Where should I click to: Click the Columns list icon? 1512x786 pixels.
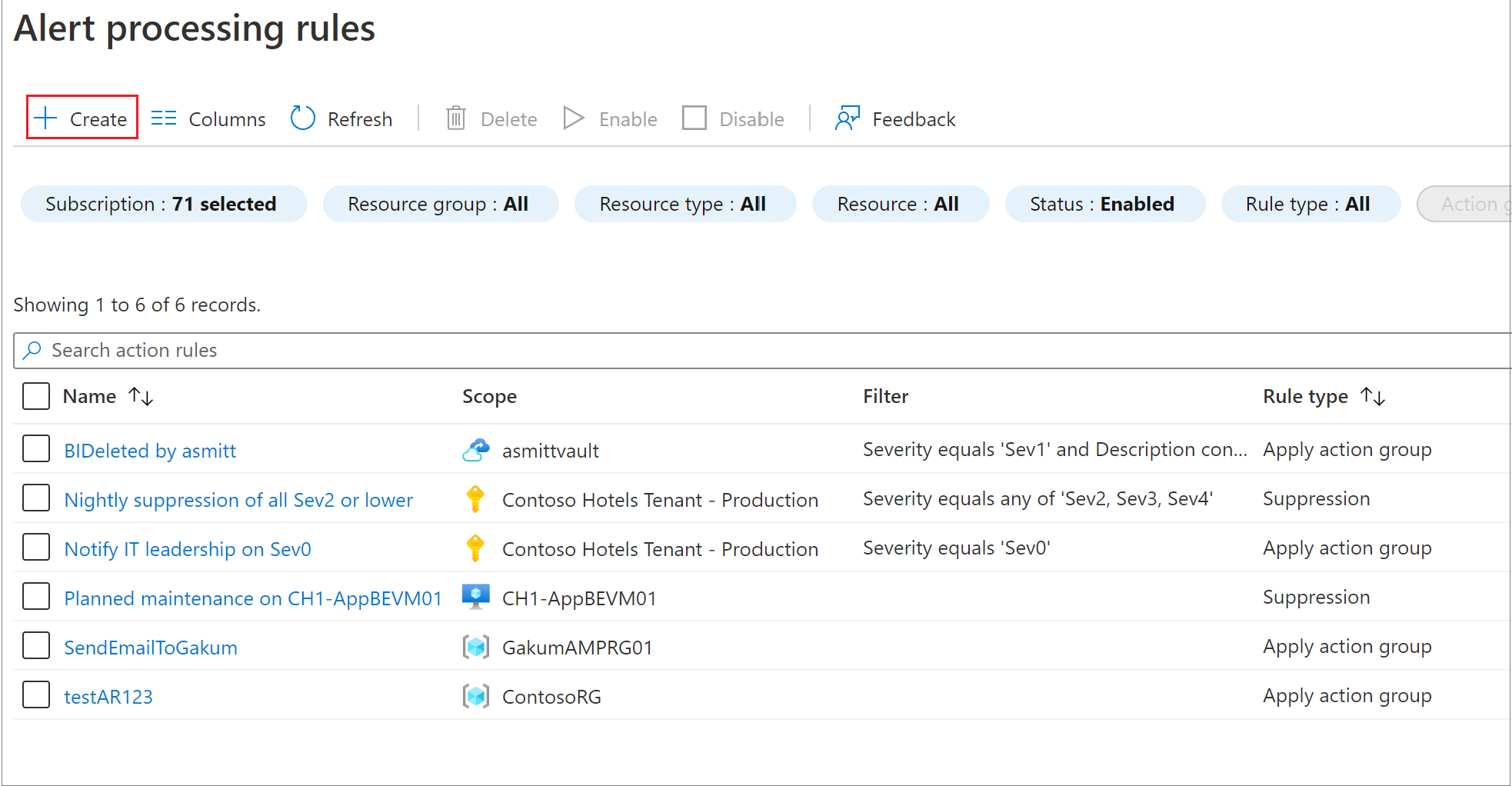click(x=164, y=118)
